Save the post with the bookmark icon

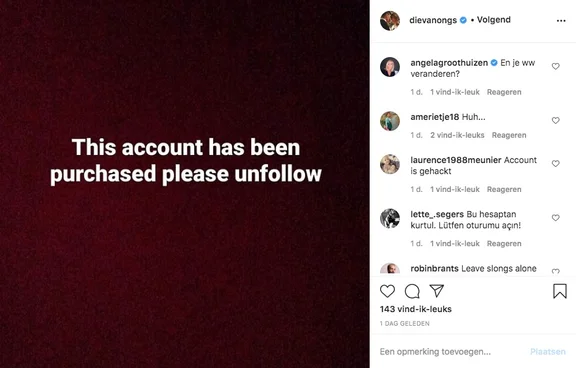click(560, 291)
